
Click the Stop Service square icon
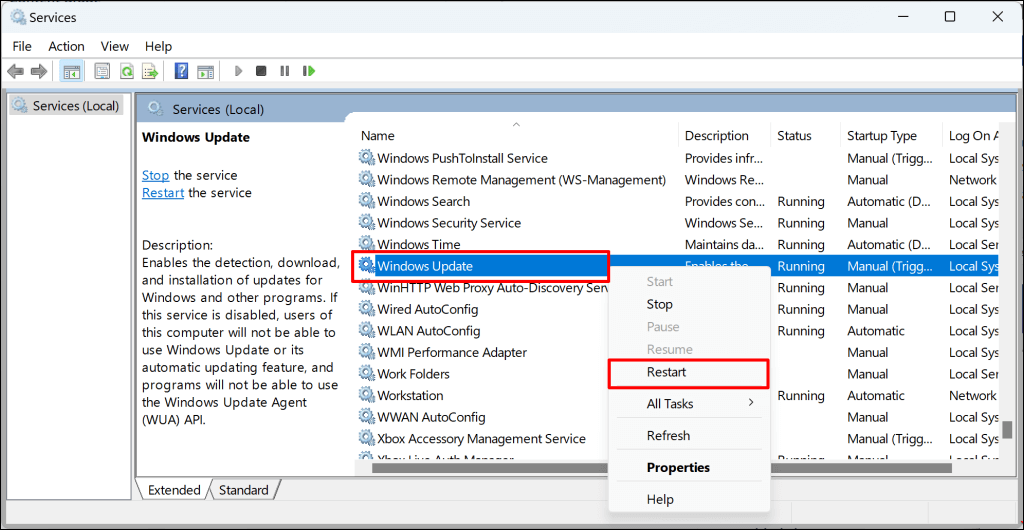261,70
